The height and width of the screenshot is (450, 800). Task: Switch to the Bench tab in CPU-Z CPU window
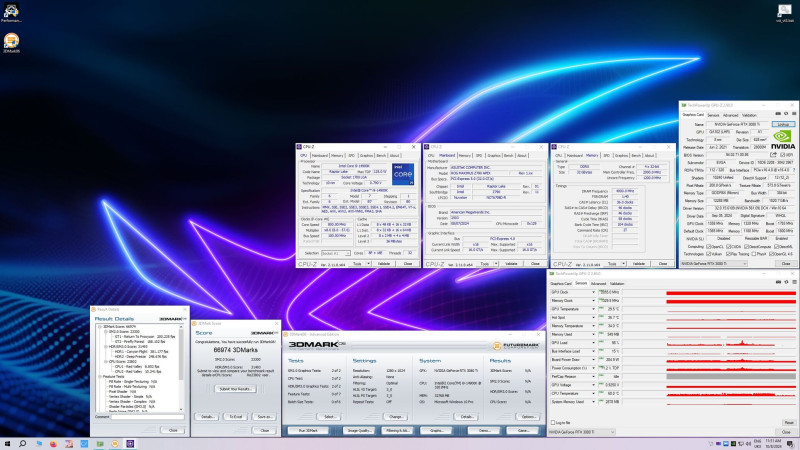pyautogui.click(x=381, y=156)
